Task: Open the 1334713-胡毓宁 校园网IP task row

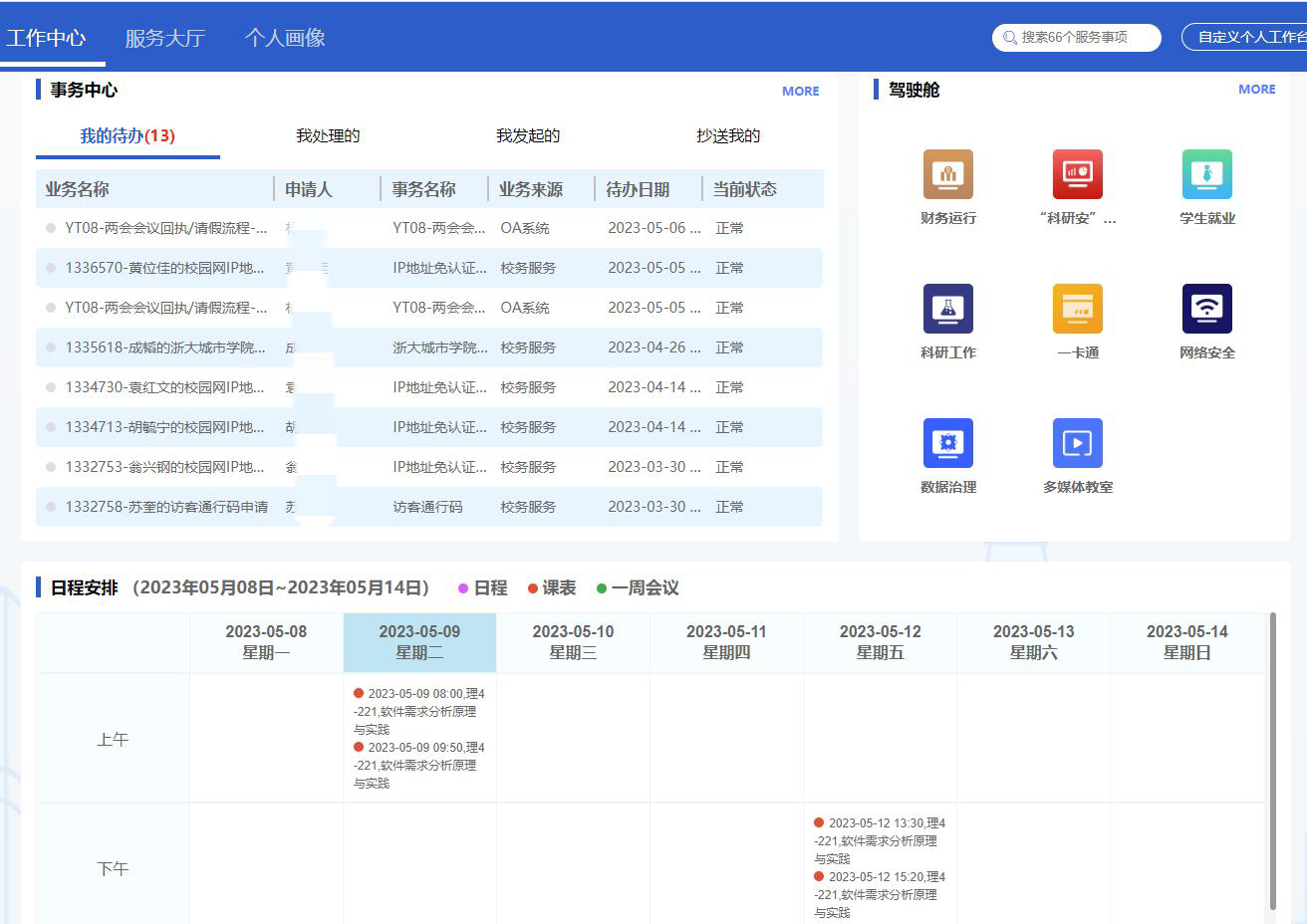Action: point(429,427)
